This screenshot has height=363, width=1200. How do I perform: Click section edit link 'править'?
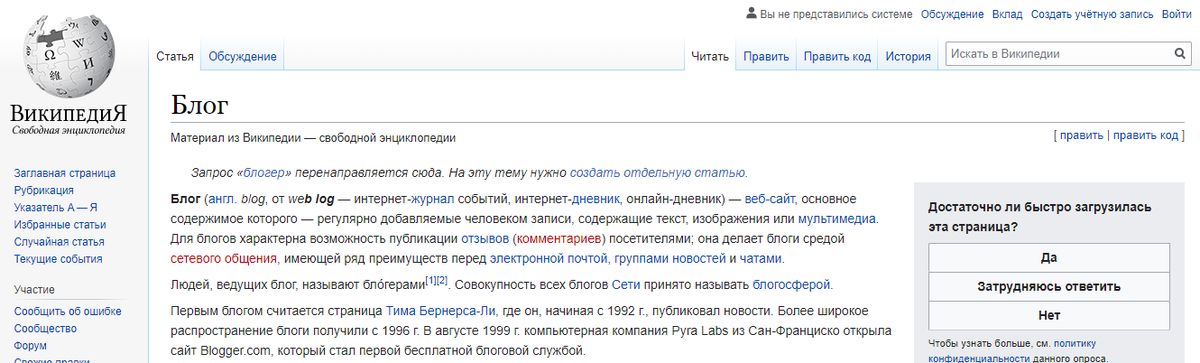1081,135
